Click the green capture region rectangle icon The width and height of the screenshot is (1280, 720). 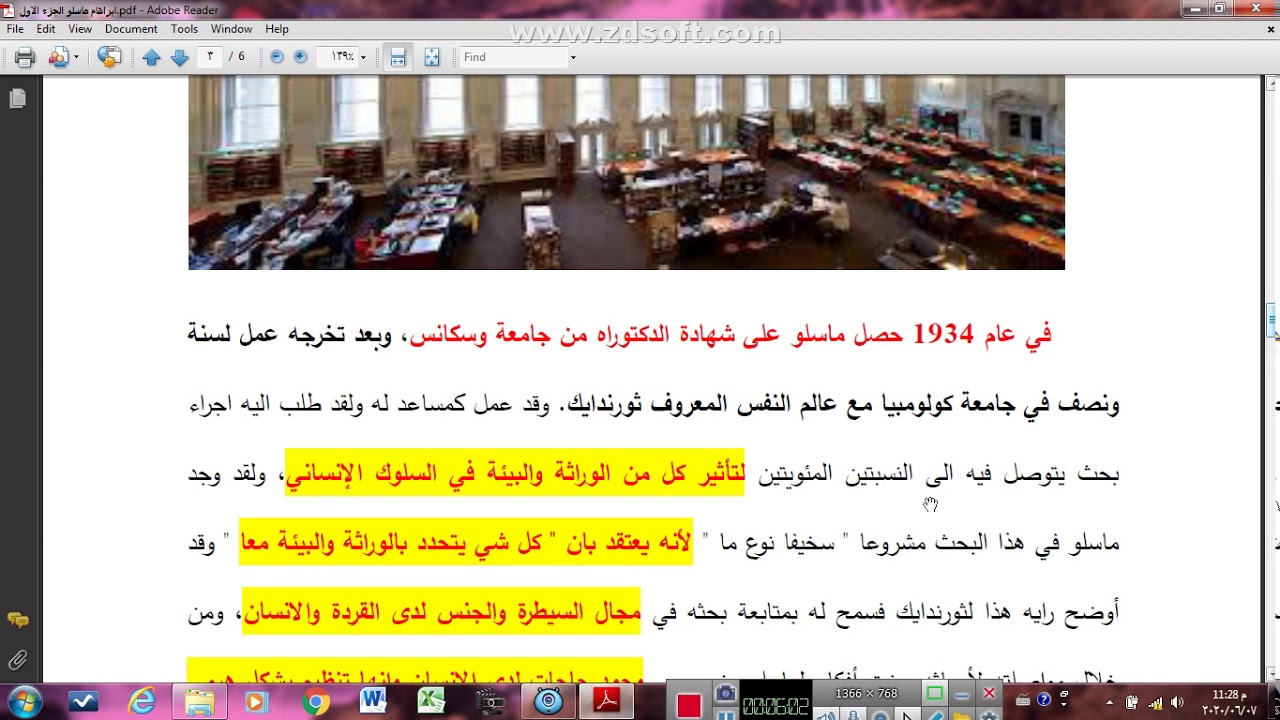pyautogui.click(x=934, y=693)
